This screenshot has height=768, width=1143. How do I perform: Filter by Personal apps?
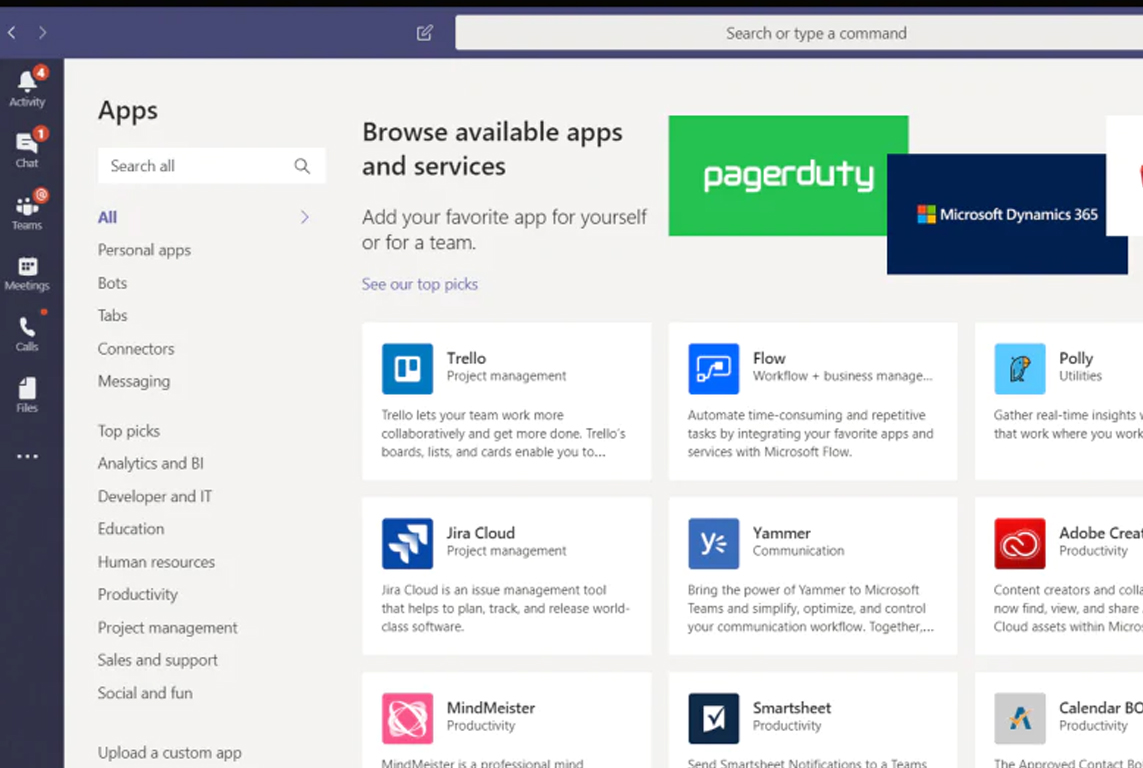click(x=144, y=250)
